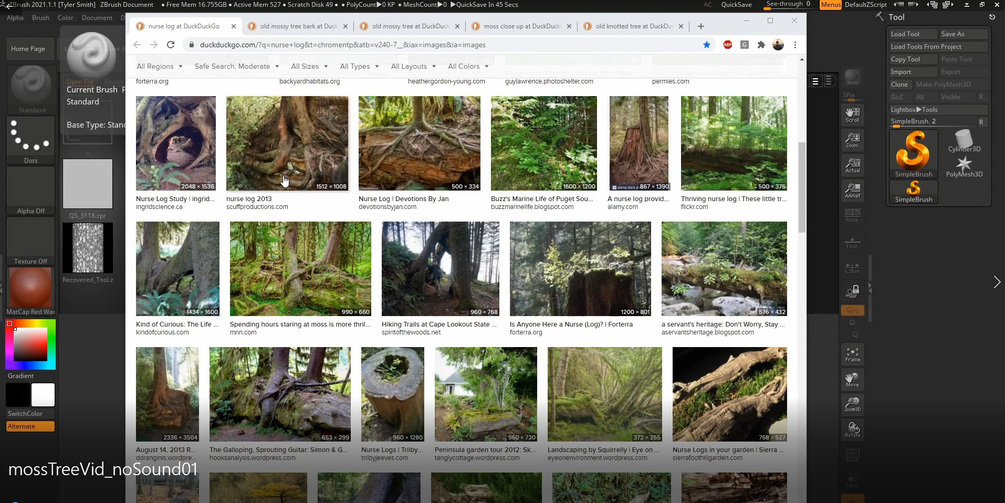The image size is (1005, 503).
Task: Select the ZBrush Scroll canvas tool
Action: (852, 115)
